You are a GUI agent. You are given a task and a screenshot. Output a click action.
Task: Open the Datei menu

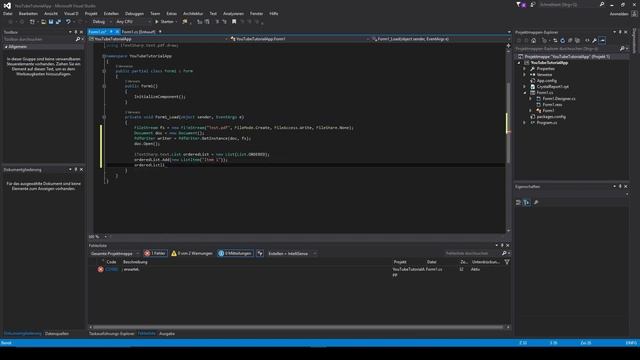(7, 13)
